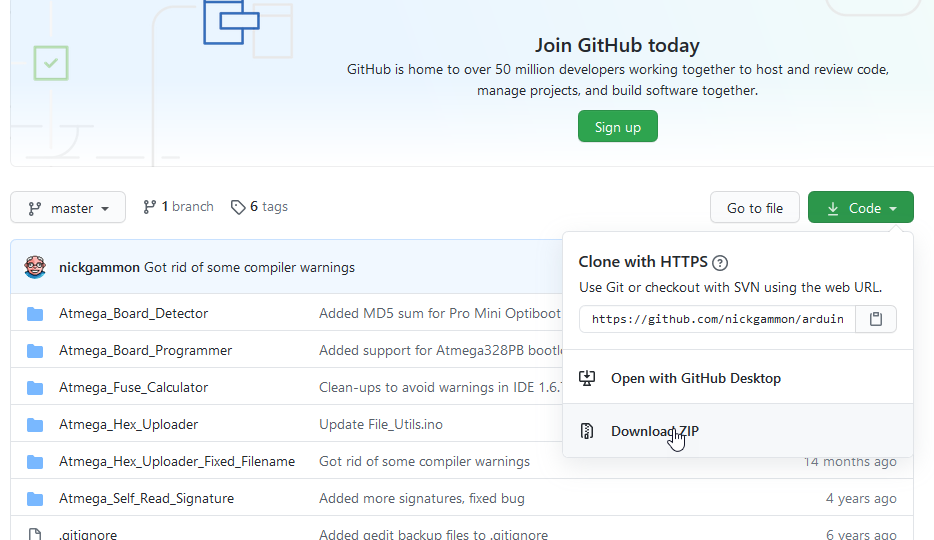
Task: Click folder icon next to Atmega_Board_Programmer
Action: 35,350
